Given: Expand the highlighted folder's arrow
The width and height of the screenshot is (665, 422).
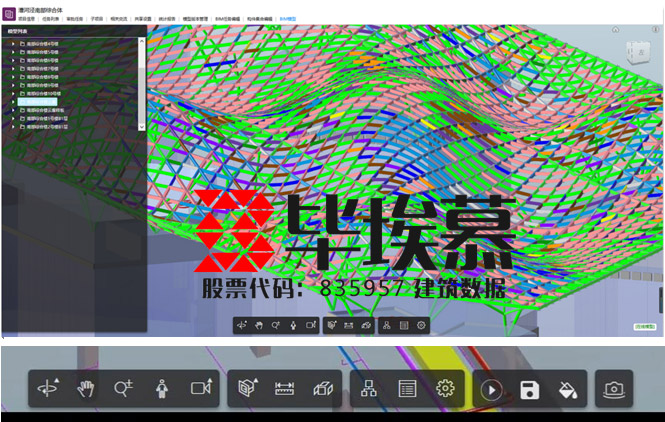Looking at the screenshot, I should pyautogui.click(x=13, y=102).
